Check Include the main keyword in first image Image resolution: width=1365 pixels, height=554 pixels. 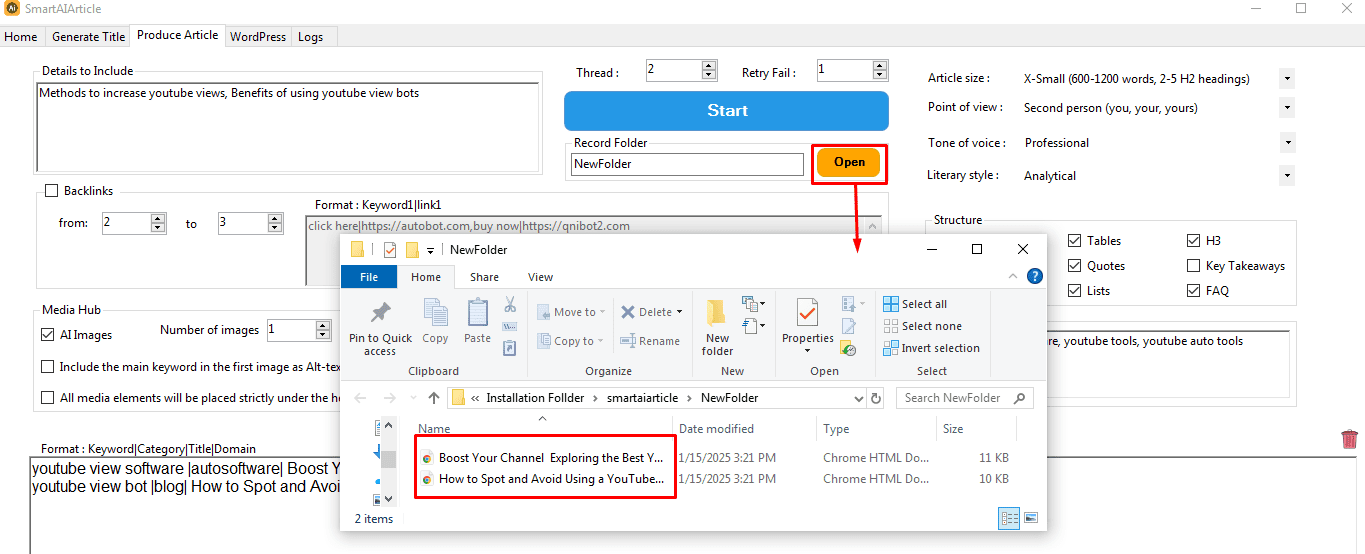click(x=48, y=367)
